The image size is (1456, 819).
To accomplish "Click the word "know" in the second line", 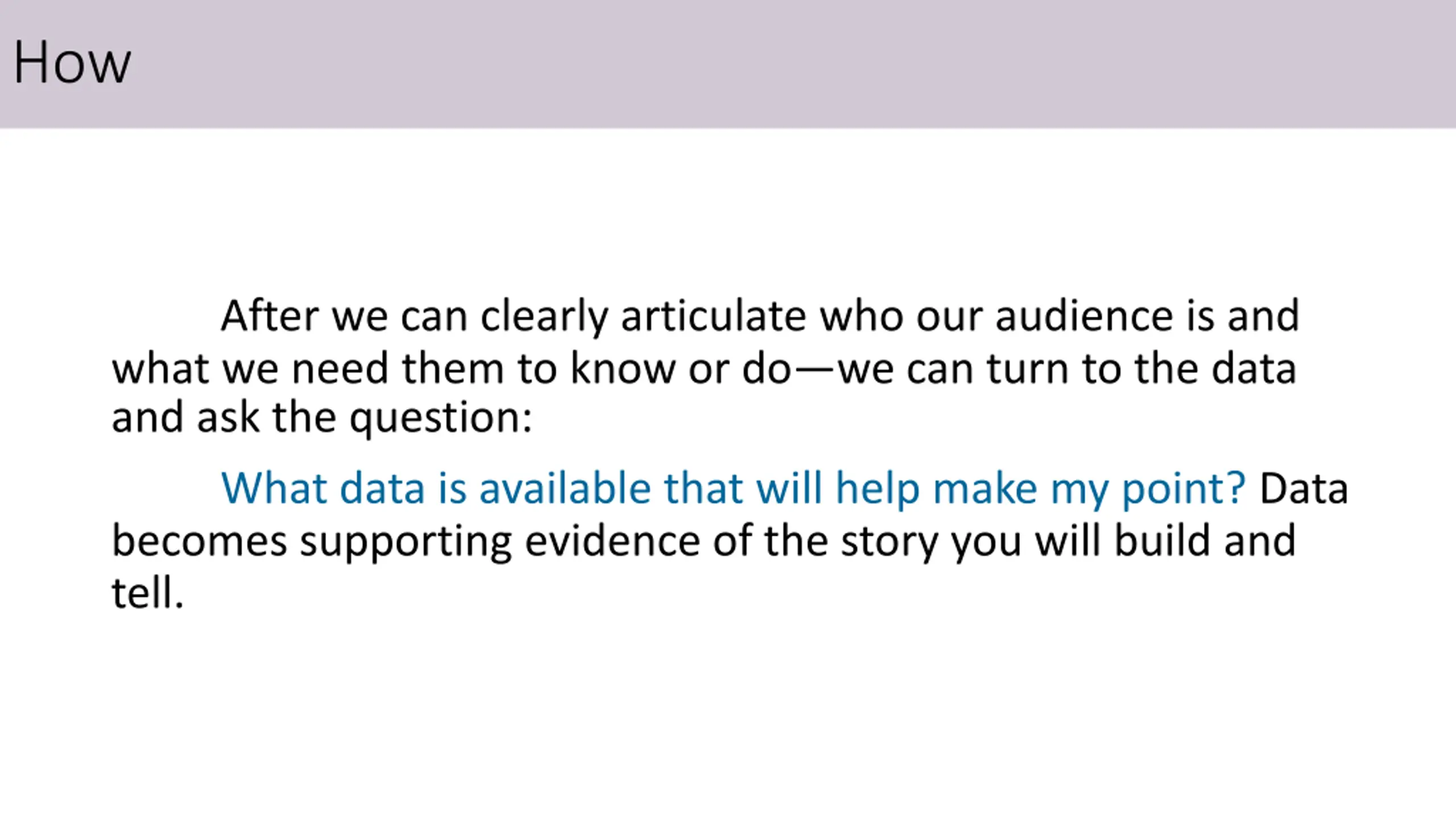I will [x=622, y=369].
